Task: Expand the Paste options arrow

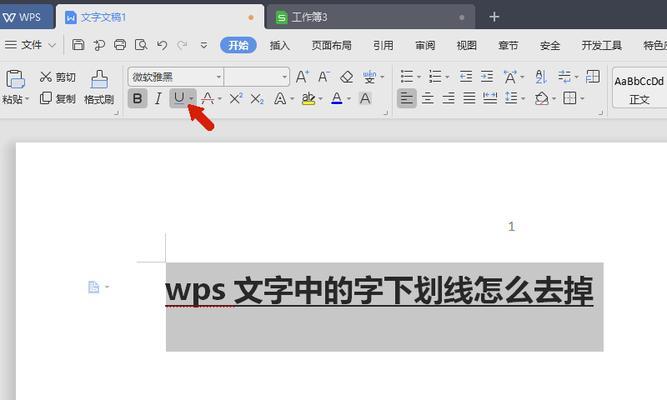Action: pos(27,99)
